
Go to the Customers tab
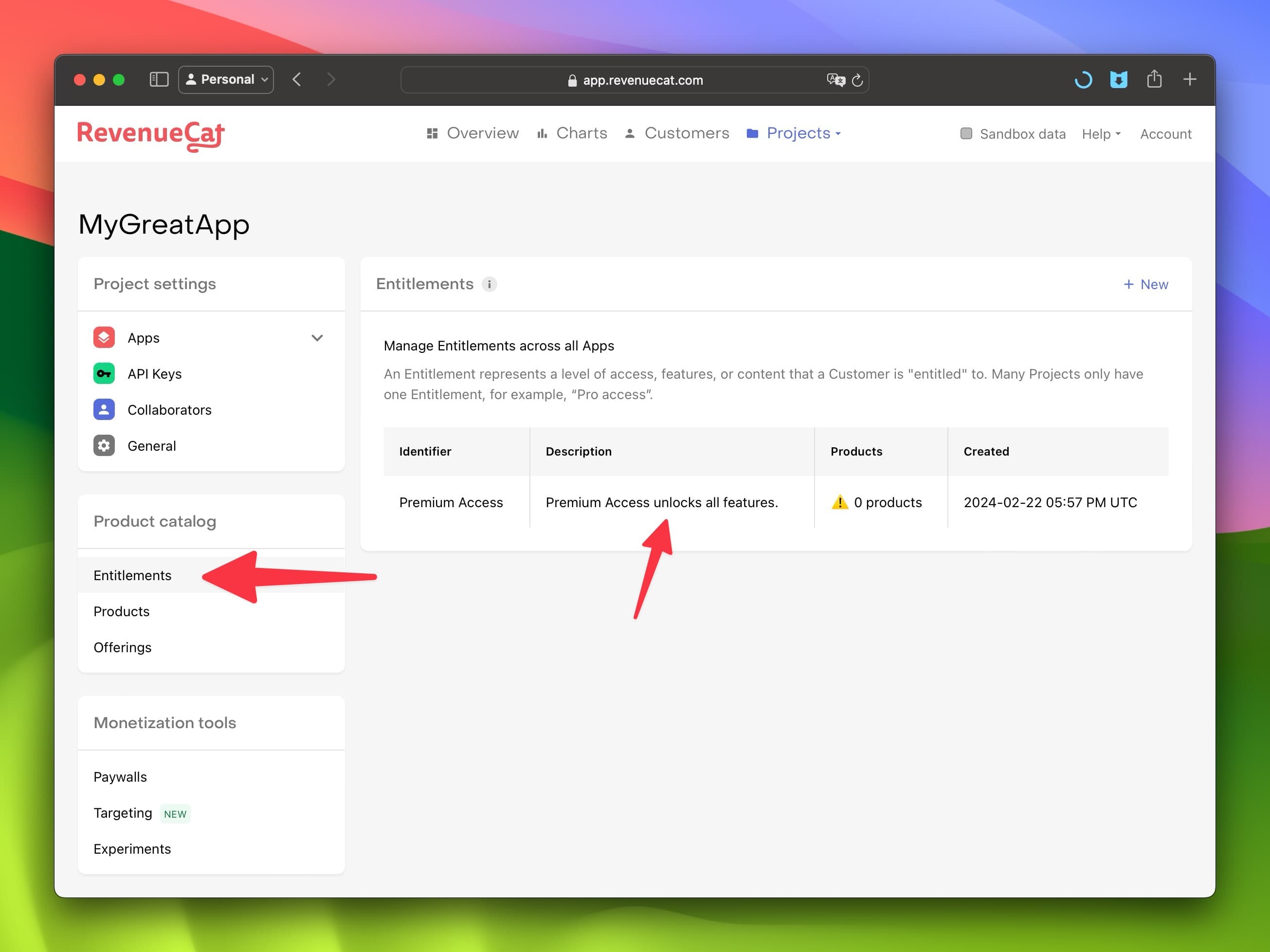coord(676,133)
